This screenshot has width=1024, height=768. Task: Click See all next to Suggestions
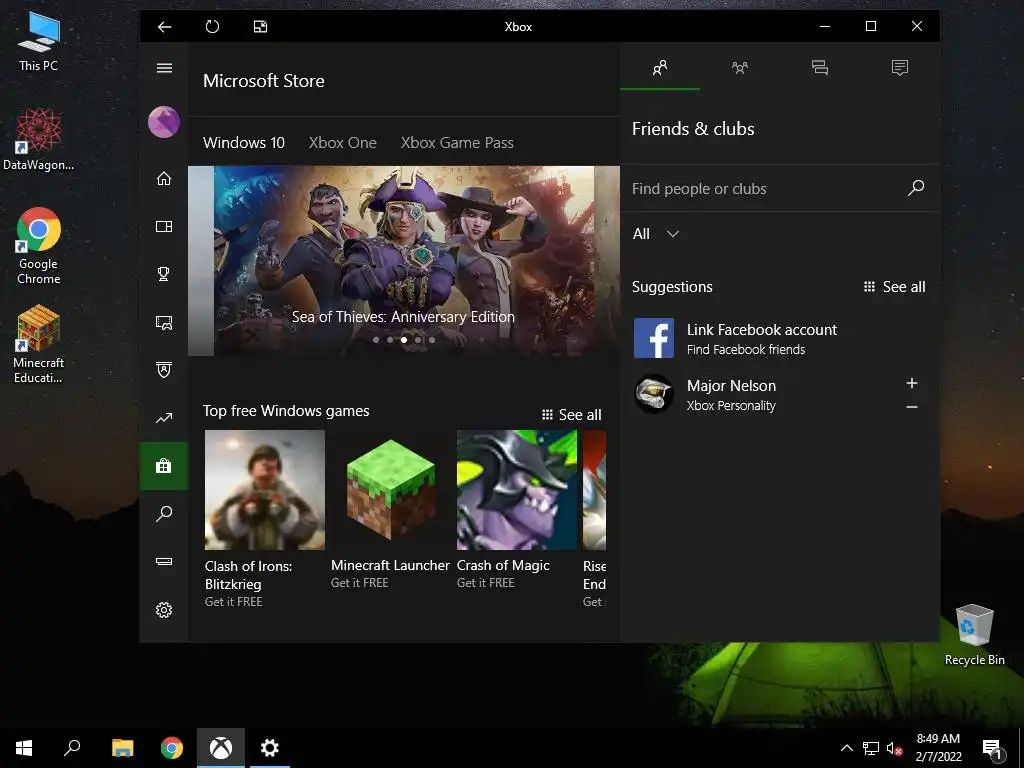coord(894,287)
